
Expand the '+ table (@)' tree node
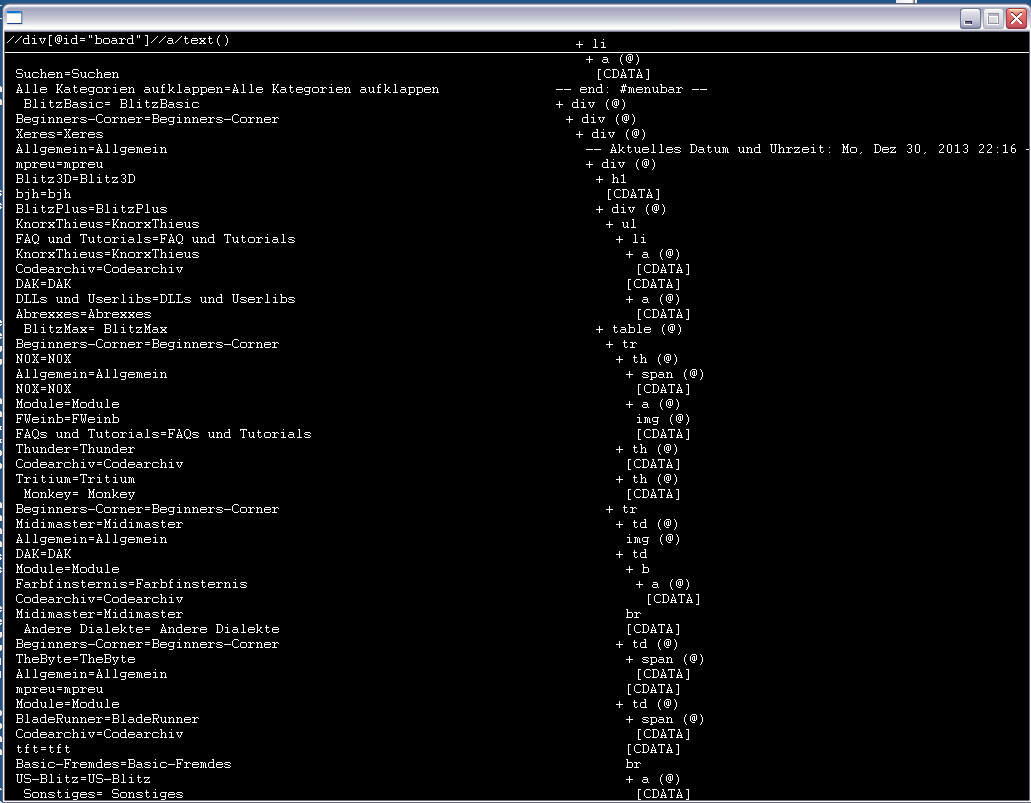638,329
